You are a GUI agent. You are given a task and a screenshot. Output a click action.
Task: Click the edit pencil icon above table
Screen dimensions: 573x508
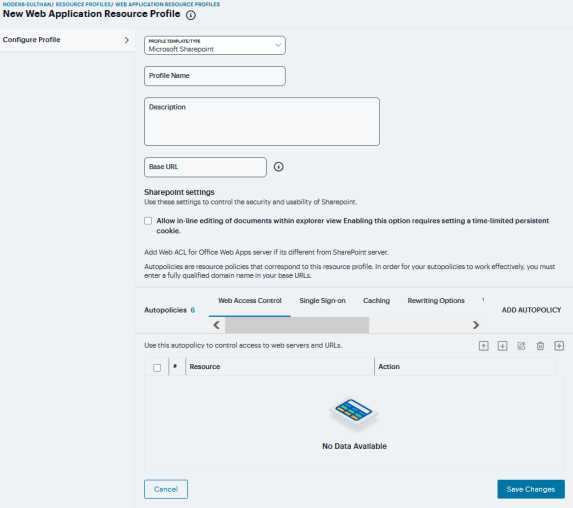521,346
